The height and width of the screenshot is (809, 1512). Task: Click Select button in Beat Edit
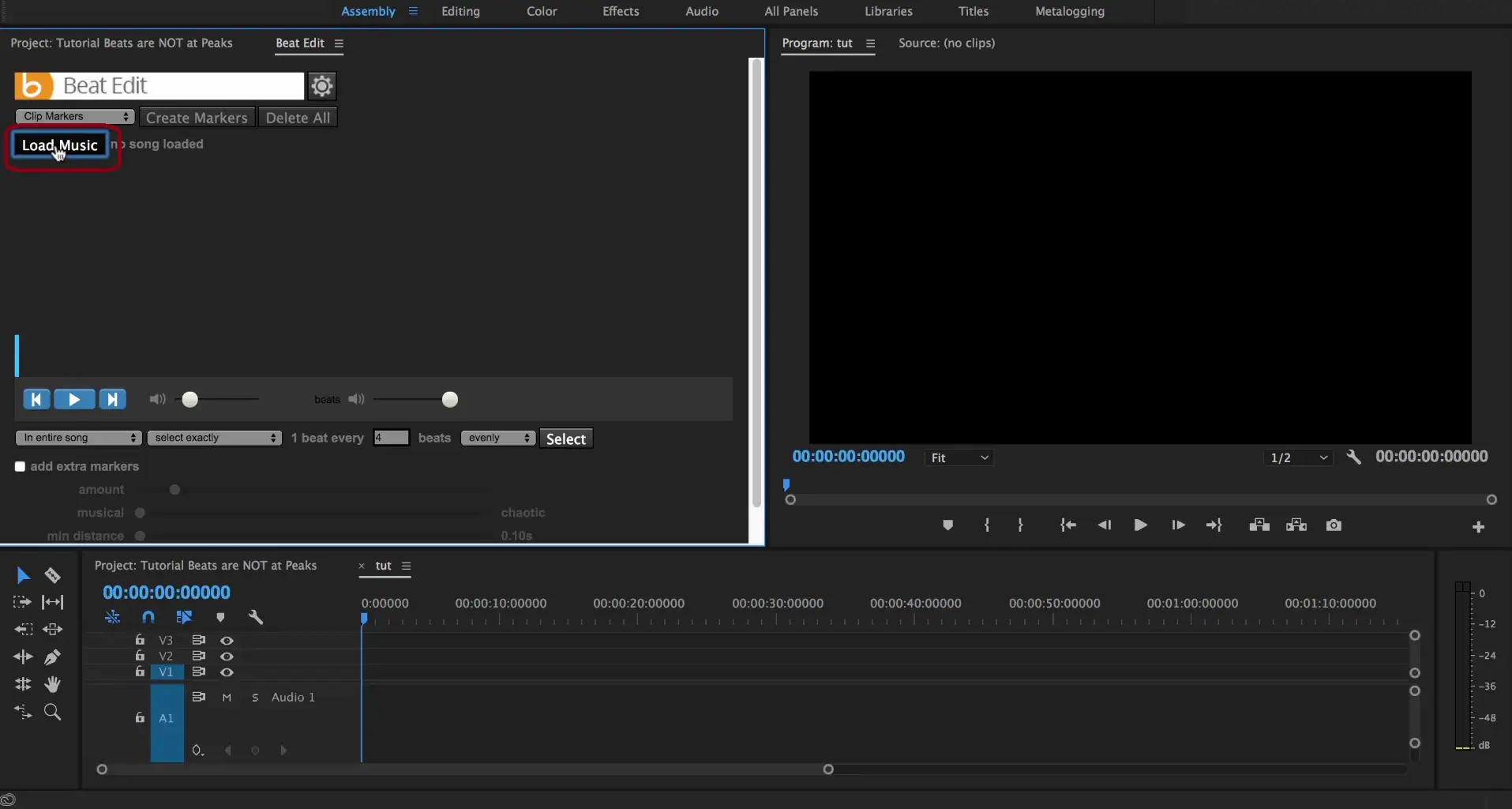click(x=566, y=438)
